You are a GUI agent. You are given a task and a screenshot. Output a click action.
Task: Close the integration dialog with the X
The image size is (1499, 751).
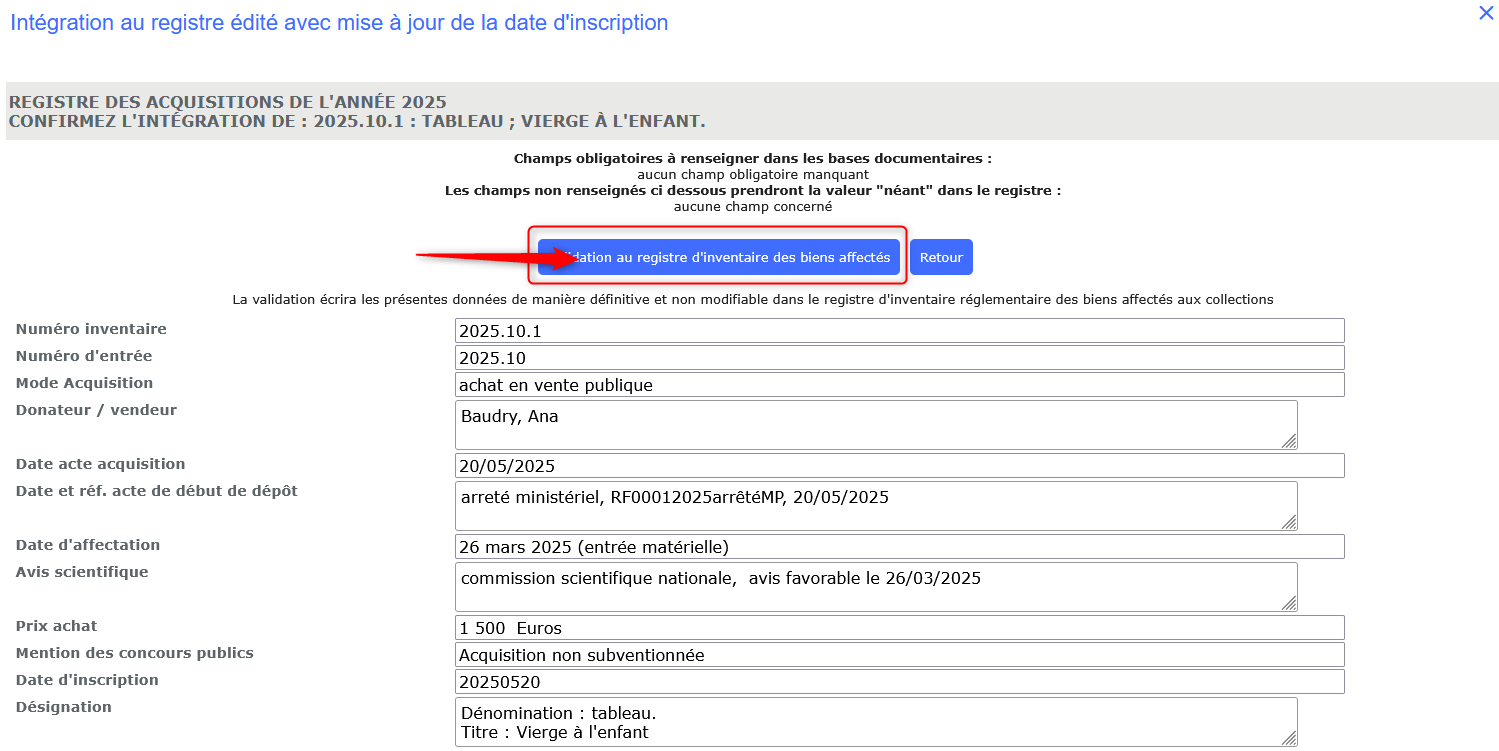point(1486,13)
